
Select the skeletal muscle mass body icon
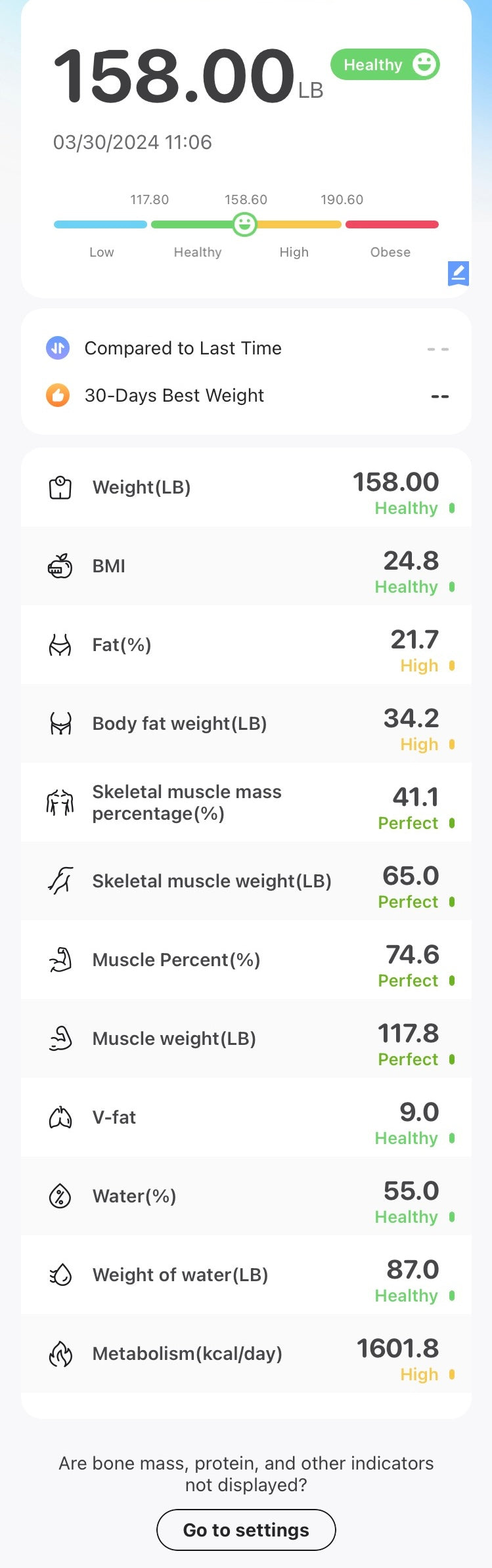(x=60, y=802)
